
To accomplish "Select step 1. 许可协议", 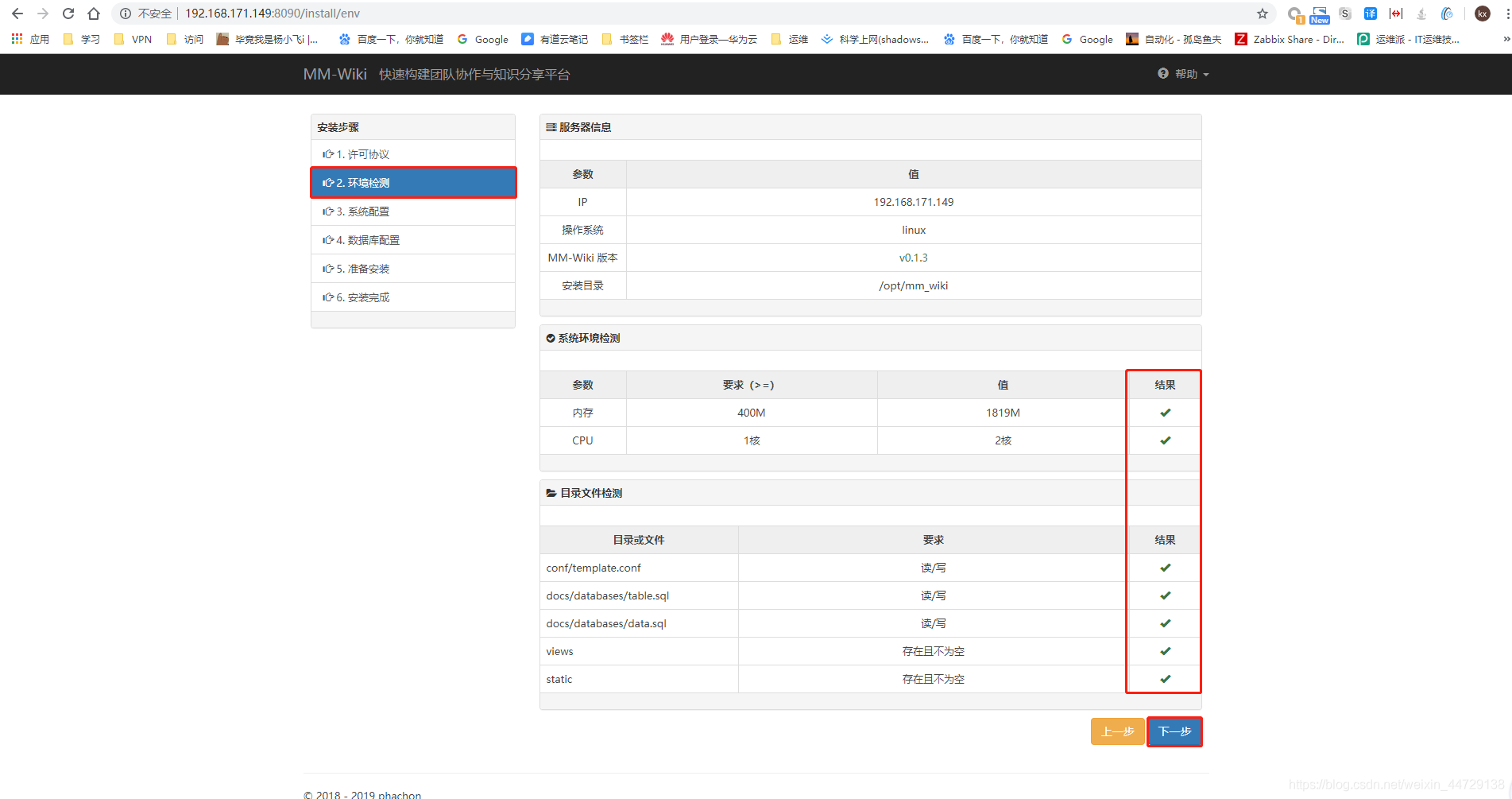I will (x=413, y=154).
